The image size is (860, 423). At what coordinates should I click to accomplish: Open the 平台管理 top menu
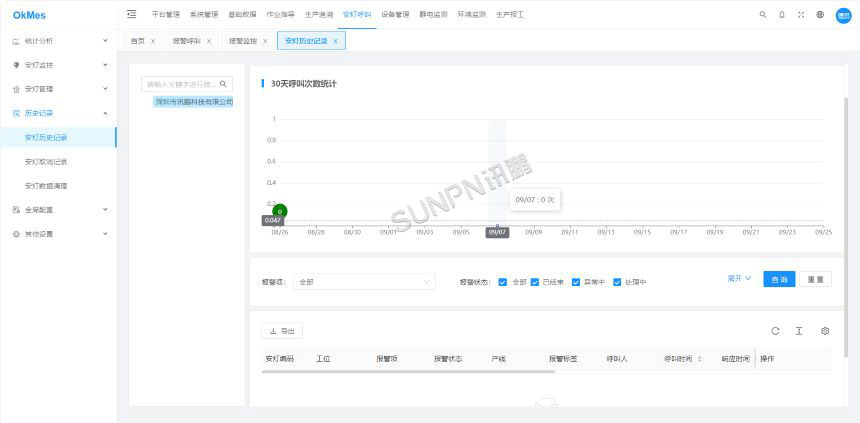click(x=166, y=15)
